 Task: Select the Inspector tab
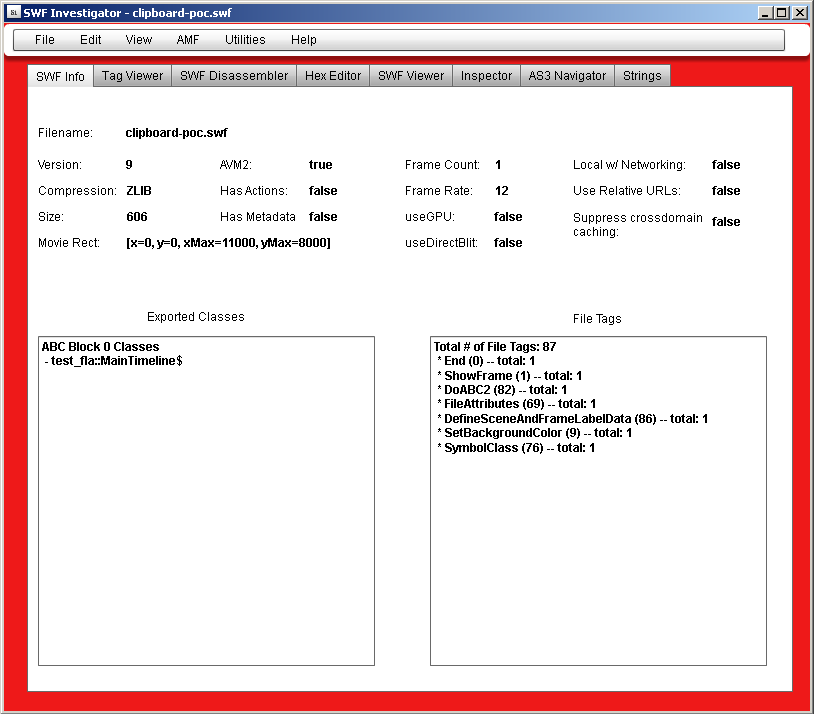(x=486, y=76)
